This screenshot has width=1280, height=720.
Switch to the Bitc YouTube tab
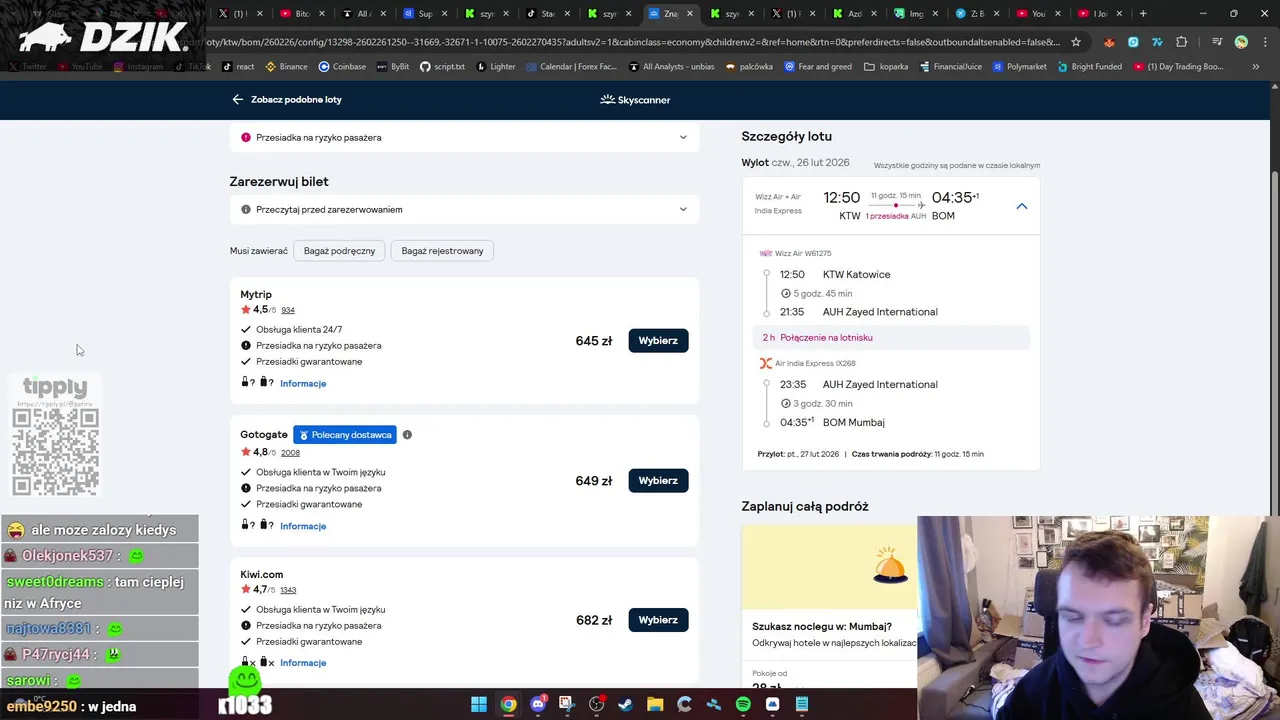coord(301,14)
